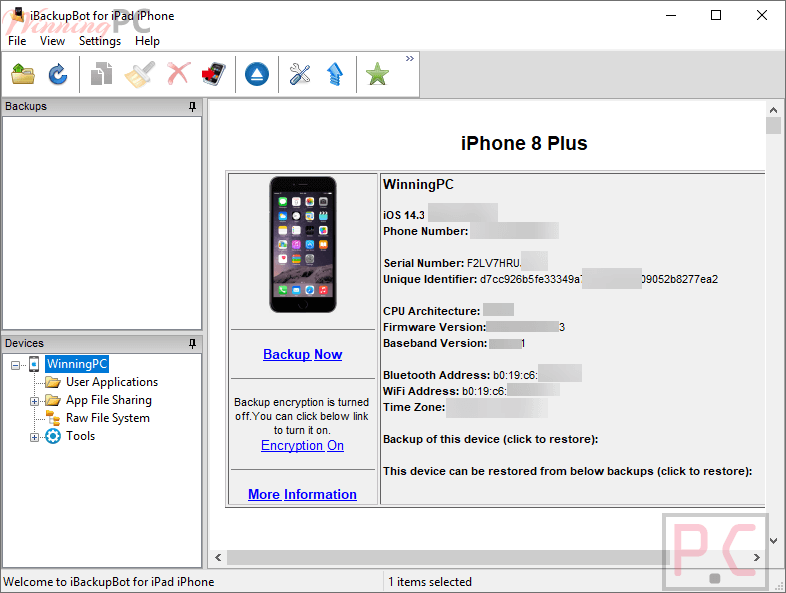Click the '1 items selected' status text
This screenshot has height=593, width=786.
[x=430, y=582]
